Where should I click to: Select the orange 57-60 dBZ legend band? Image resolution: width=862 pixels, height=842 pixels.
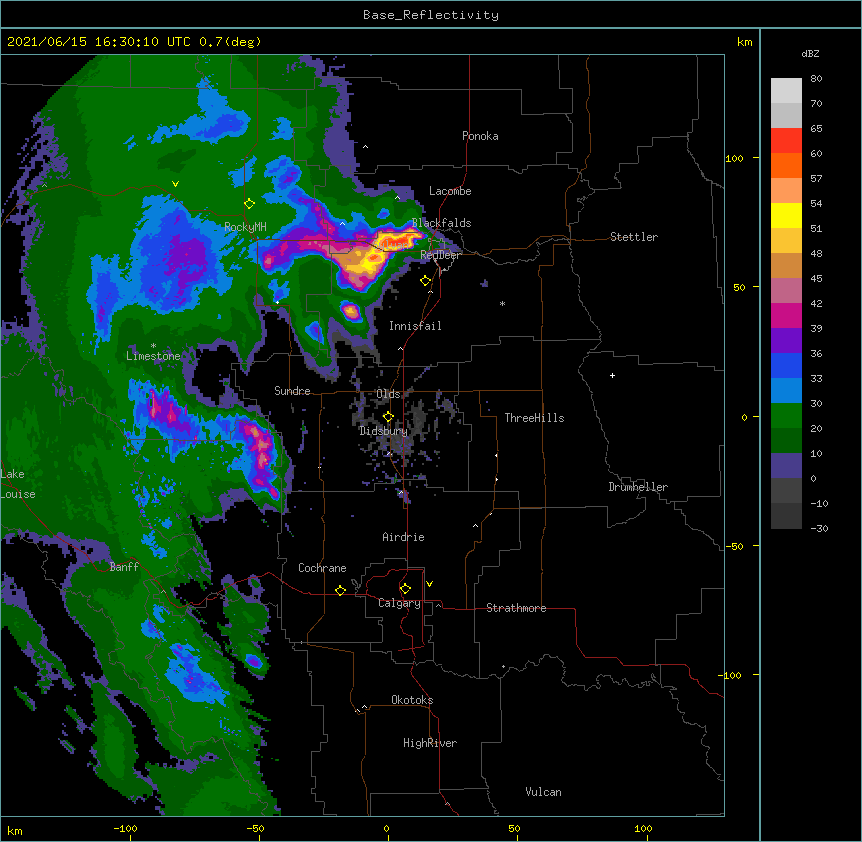coord(786,165)
